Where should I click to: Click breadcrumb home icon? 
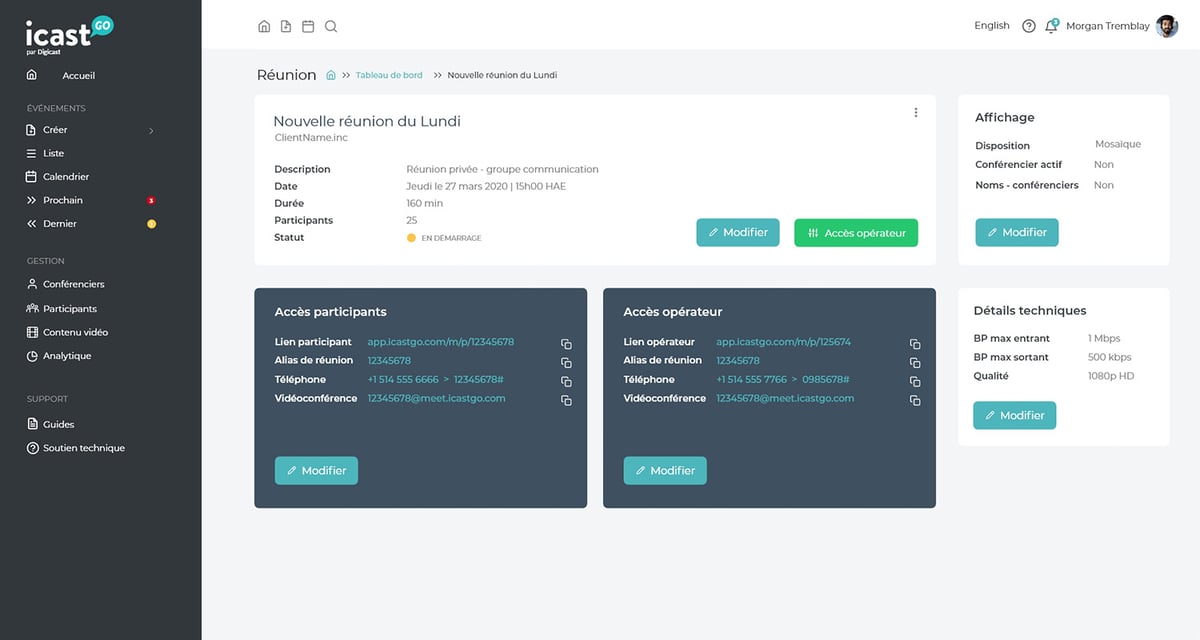tap(331, 75)
